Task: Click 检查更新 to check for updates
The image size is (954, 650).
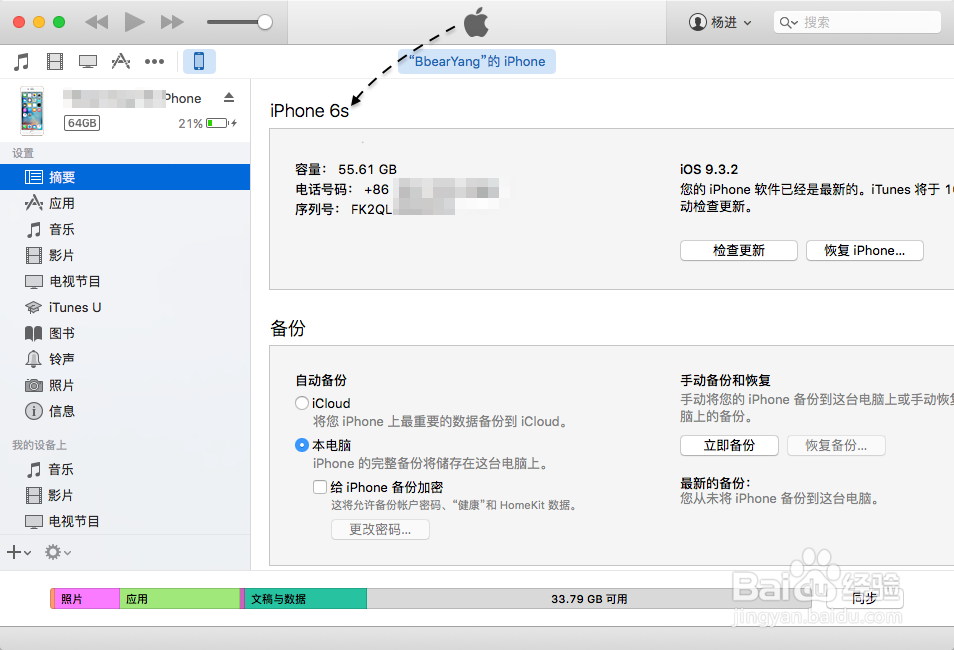Action: pyautogui.click(x=738, y=250)
